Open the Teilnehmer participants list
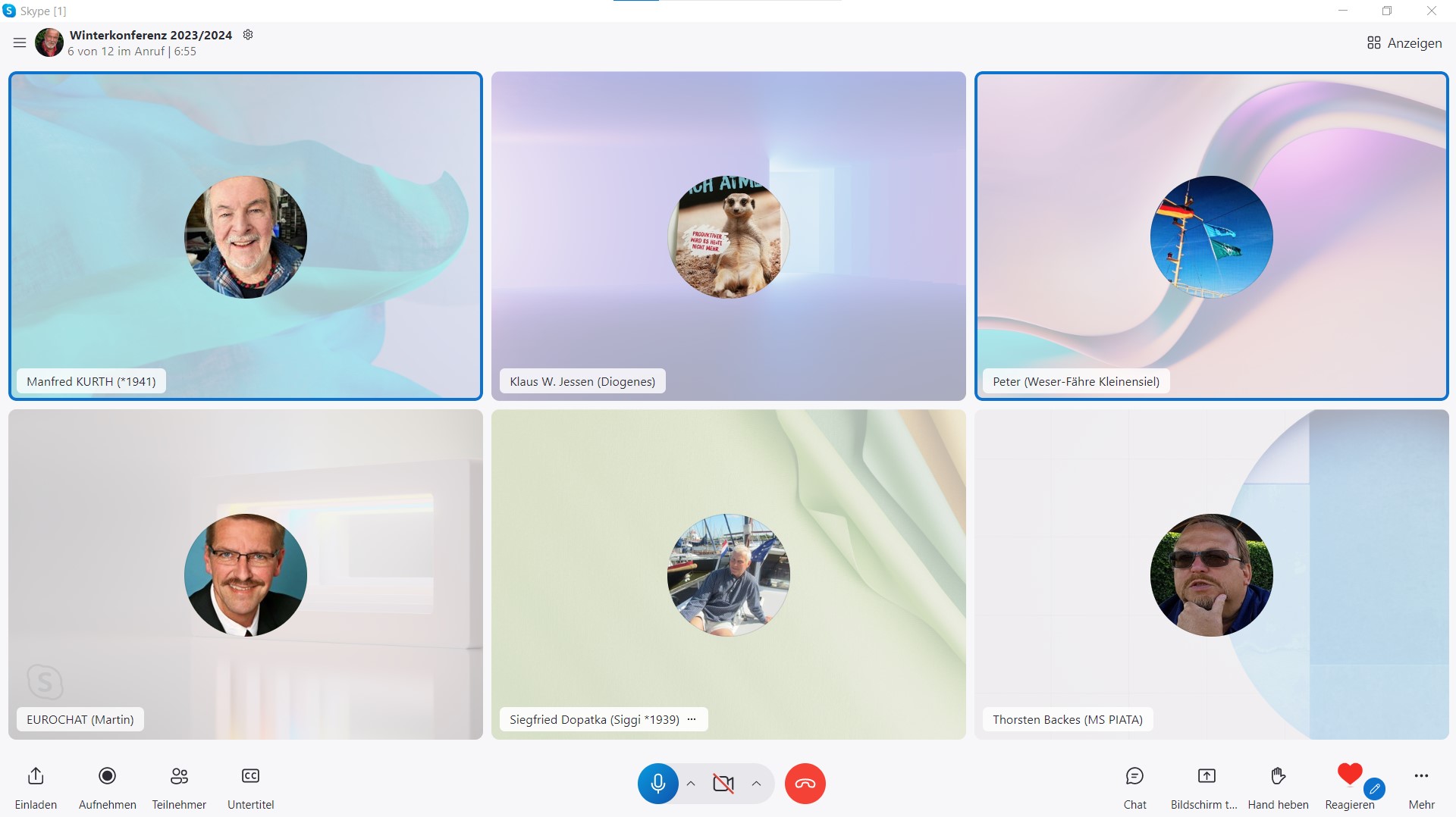 (x=179, y=776)
